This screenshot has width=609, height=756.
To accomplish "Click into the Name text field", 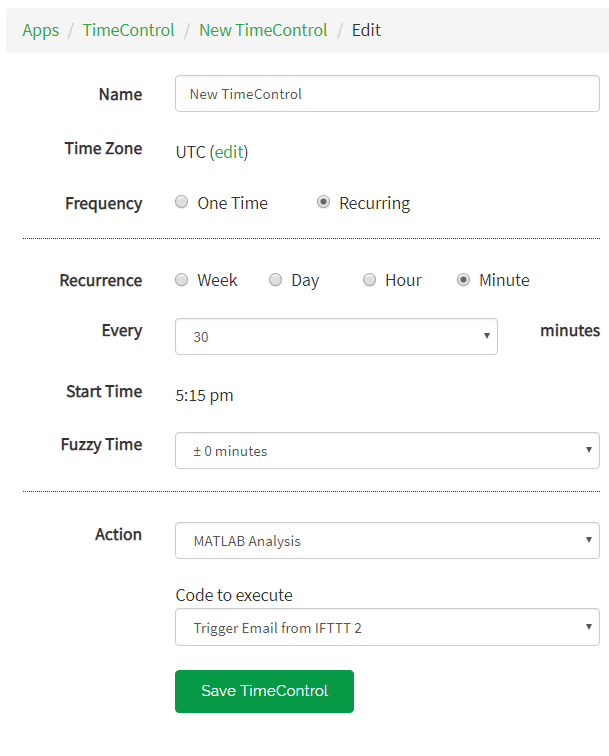I will click(387, 94).
